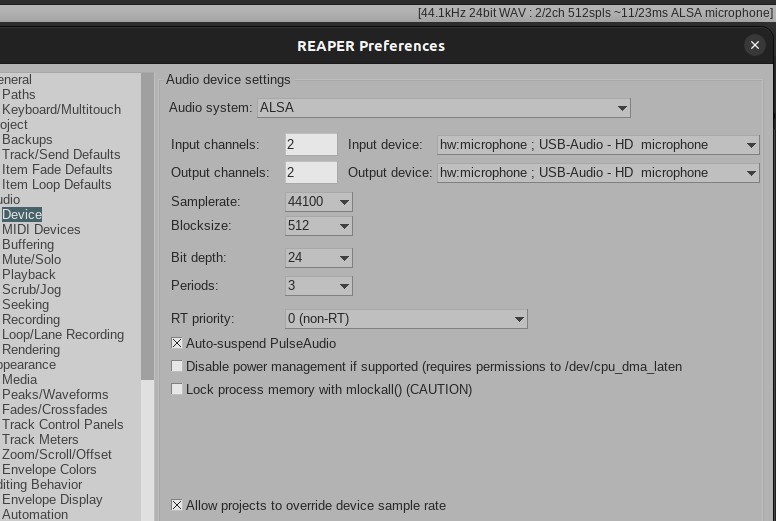
Task: Select Rendering preferences page
Action: pyautogui.click(x=31, y=349)
